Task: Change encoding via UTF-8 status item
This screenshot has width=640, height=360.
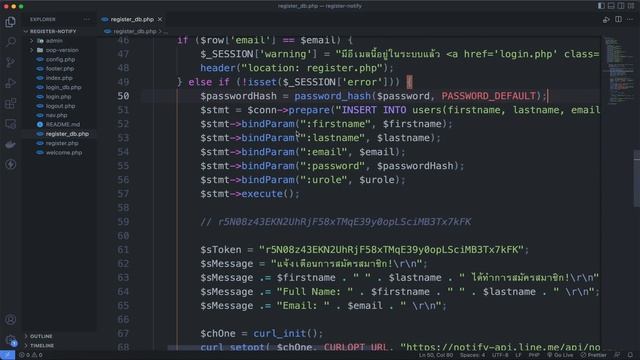Action: click(500, 355)
